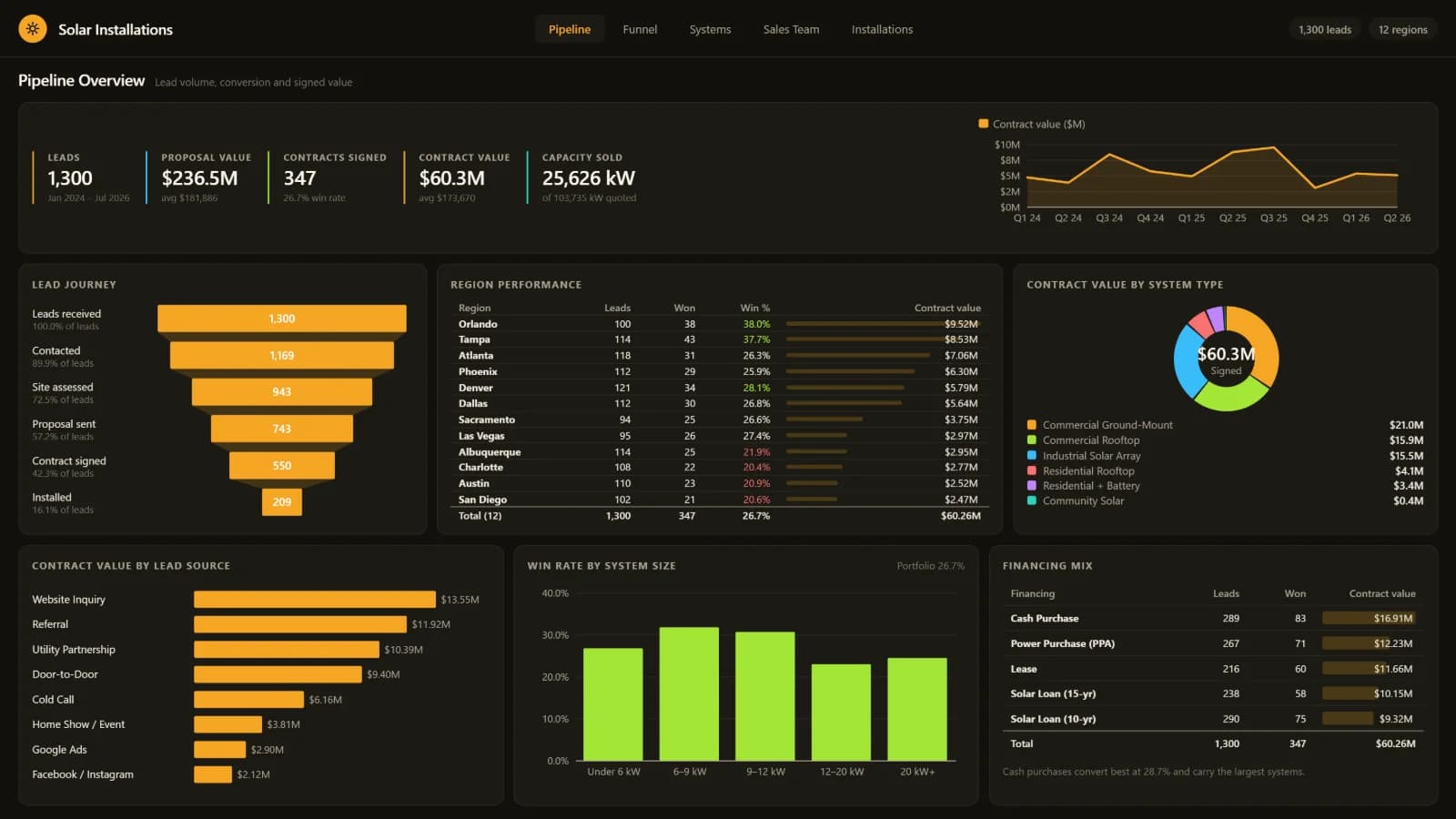
Task: Click the Under 6 kW win rate bar
Action: tap(613, 704)
